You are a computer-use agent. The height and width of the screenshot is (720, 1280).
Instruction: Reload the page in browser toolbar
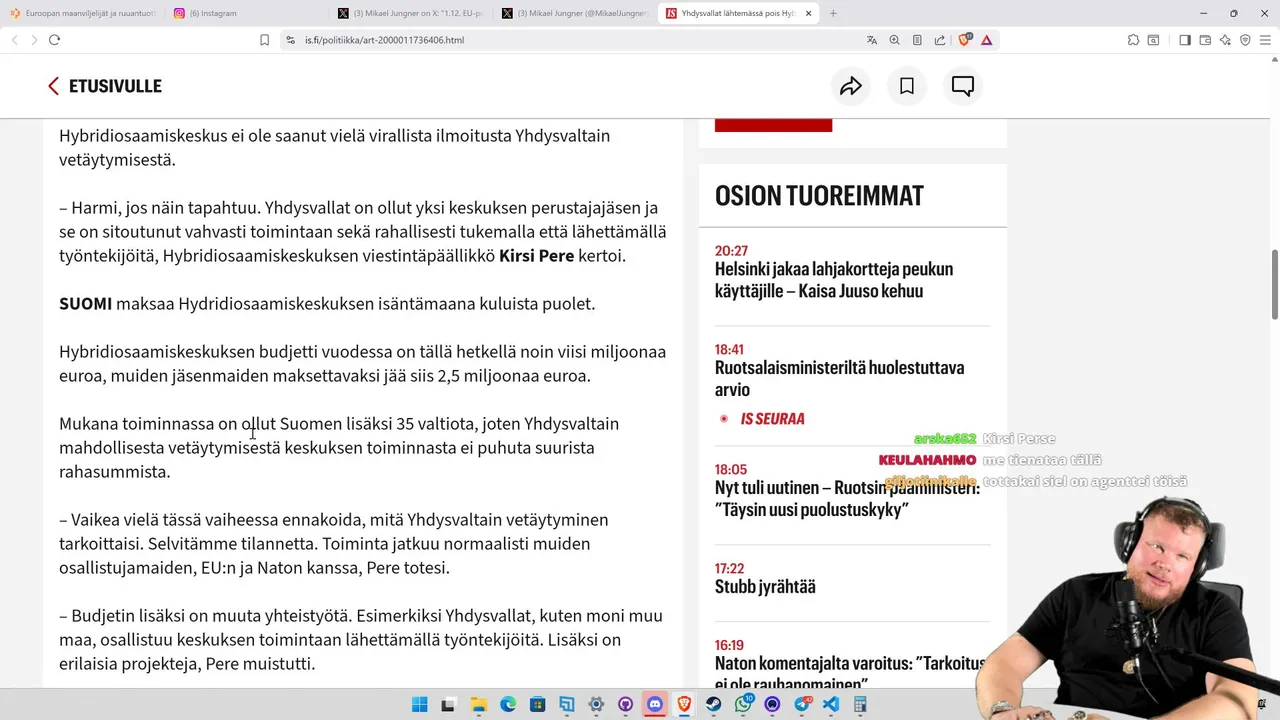coord(54,40)
